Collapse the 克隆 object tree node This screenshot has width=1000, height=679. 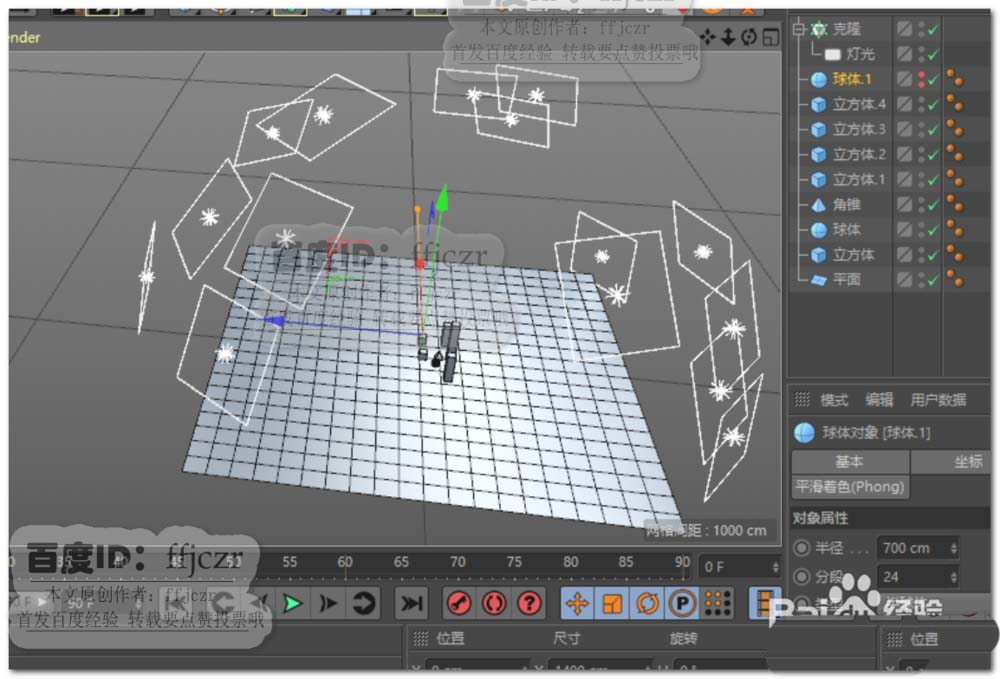tap(799, 29)
